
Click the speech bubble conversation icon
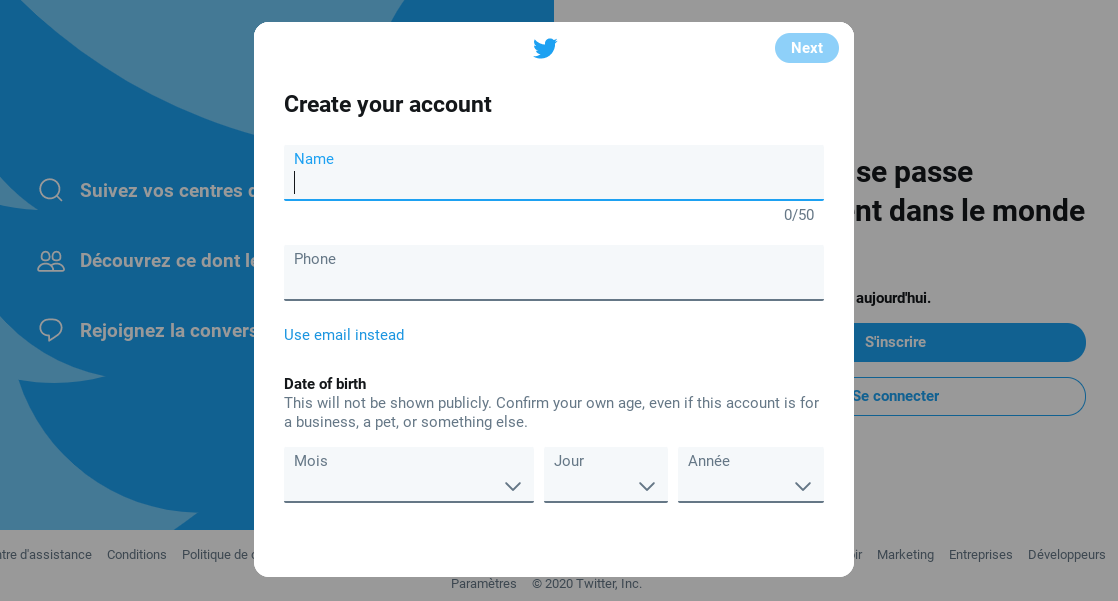point(50,330)
